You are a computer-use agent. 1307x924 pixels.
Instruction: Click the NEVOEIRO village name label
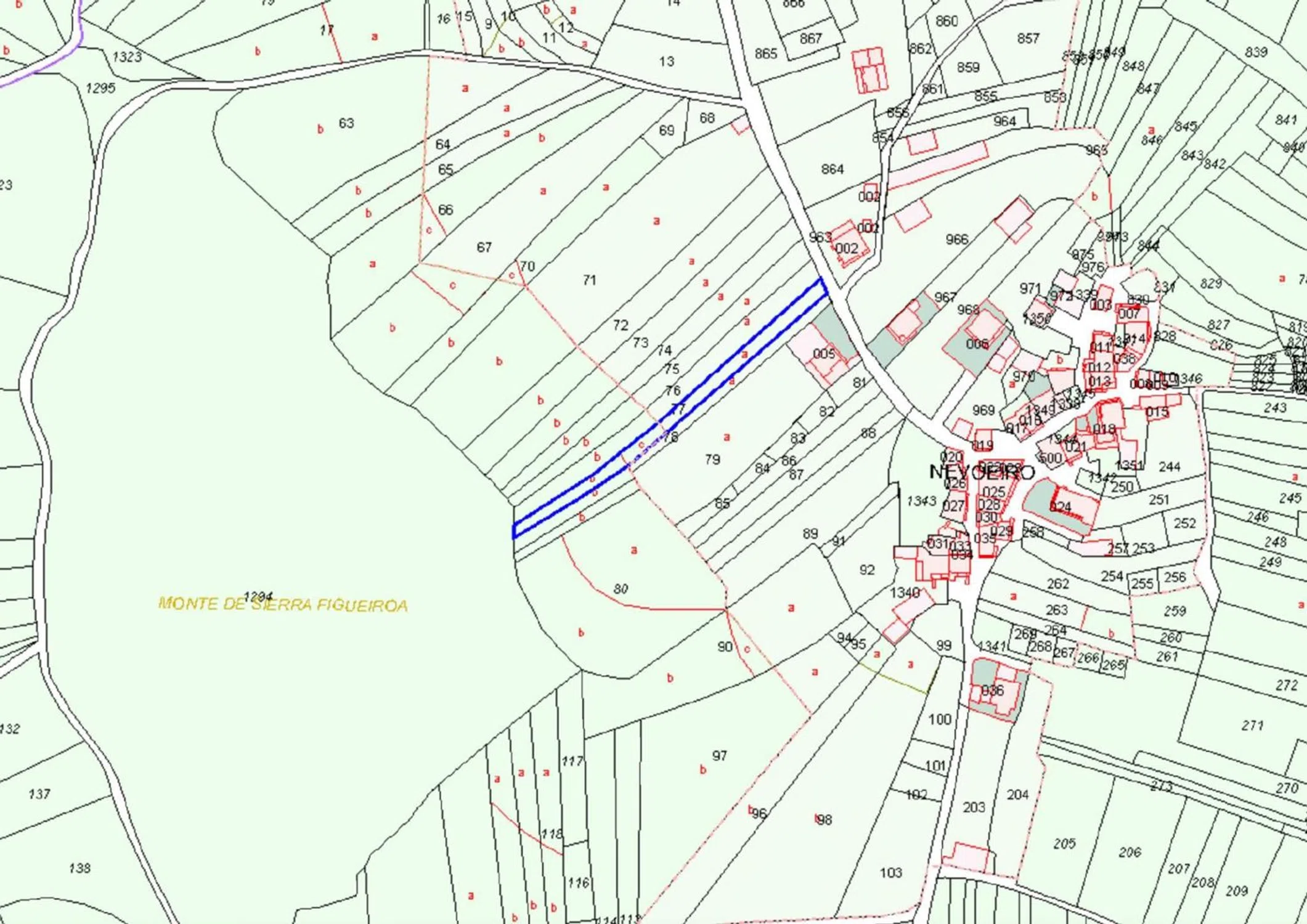[x=982, y=472]
